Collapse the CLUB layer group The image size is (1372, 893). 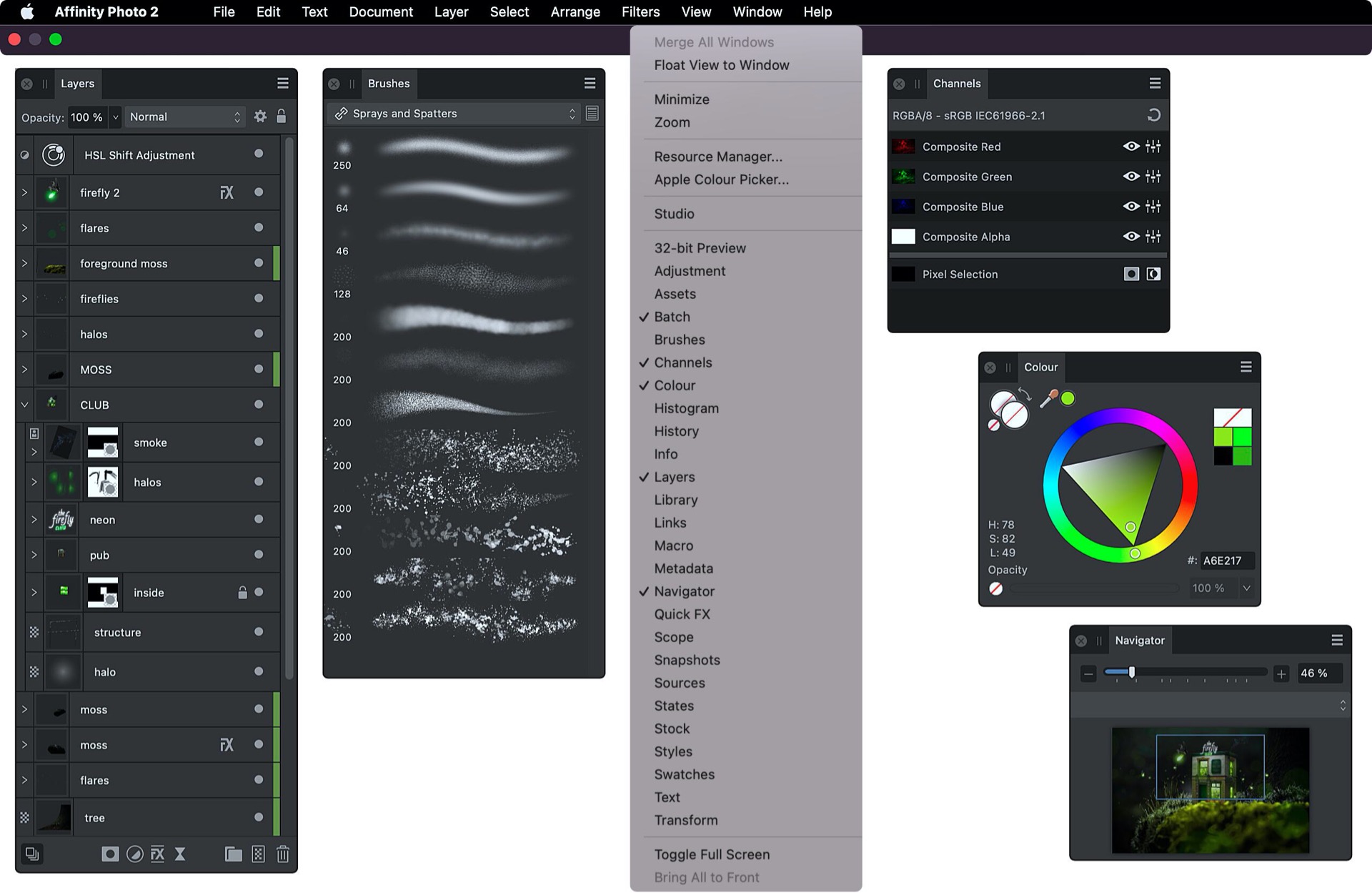click(24, 405)
